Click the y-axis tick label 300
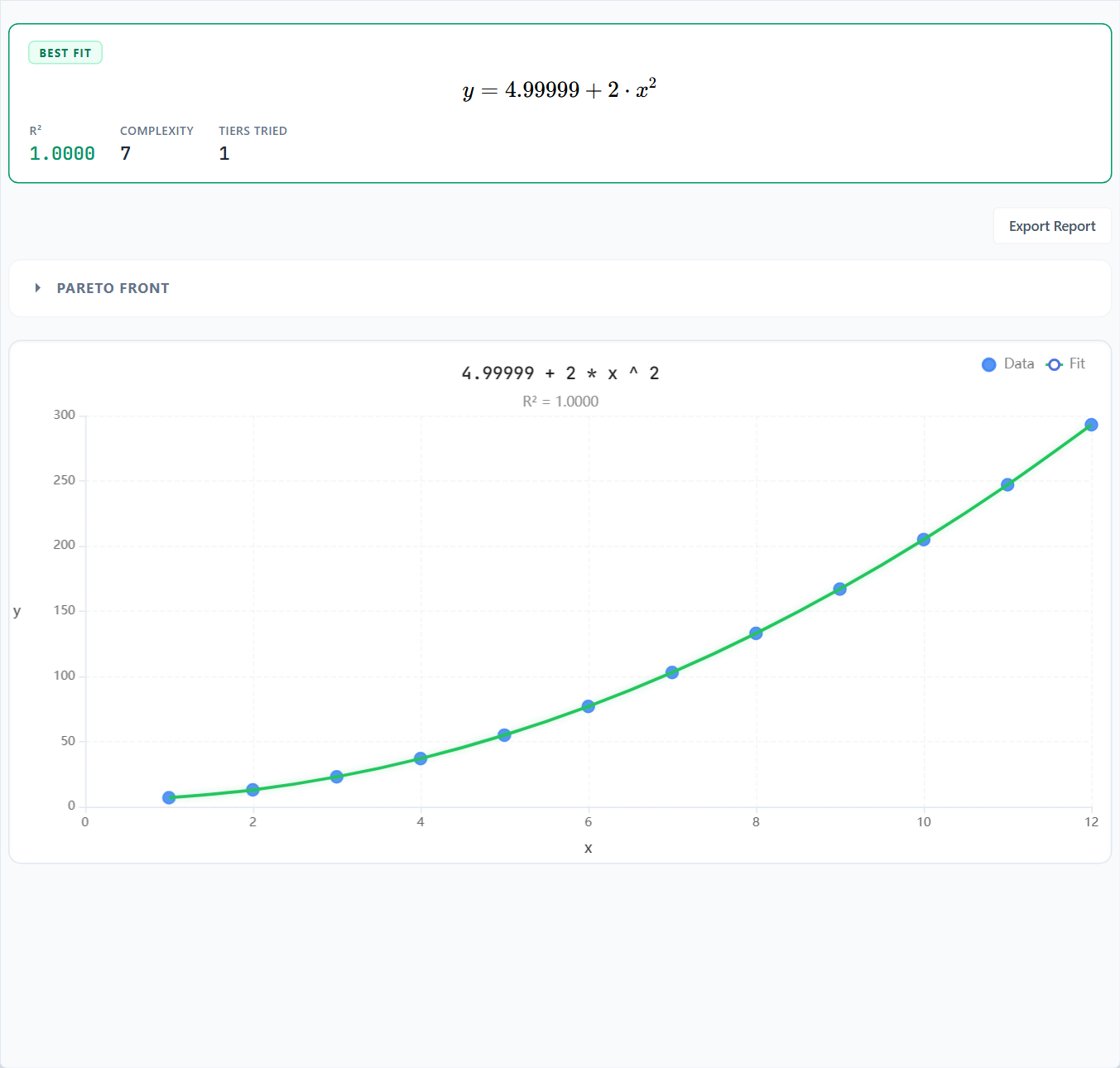This screenshot has width=1120, height=1068. (64, 415)
